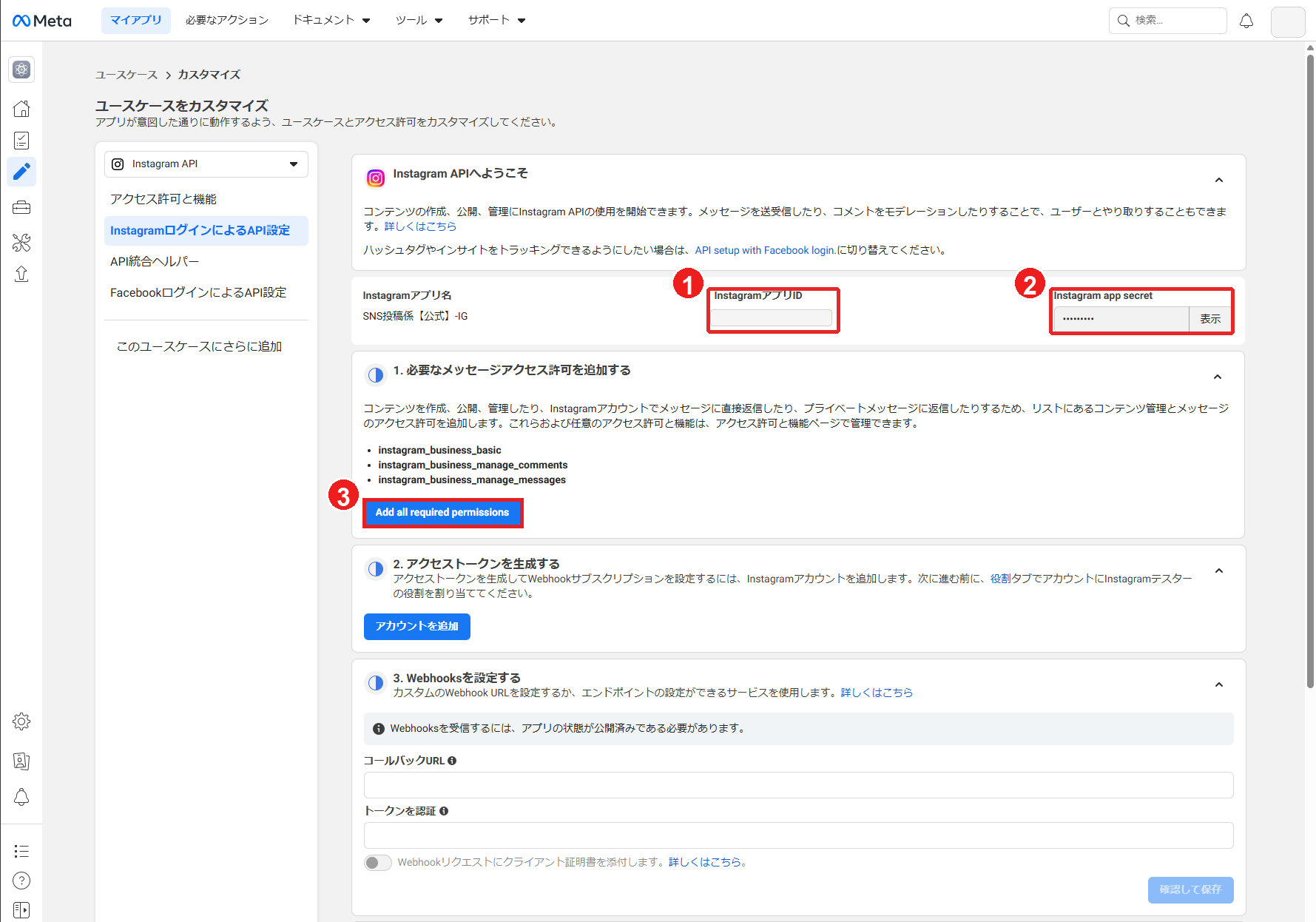Open the publish upload icon in sidebar
Viewport: 1316px width, 922px height.
(x=21, y=275)
